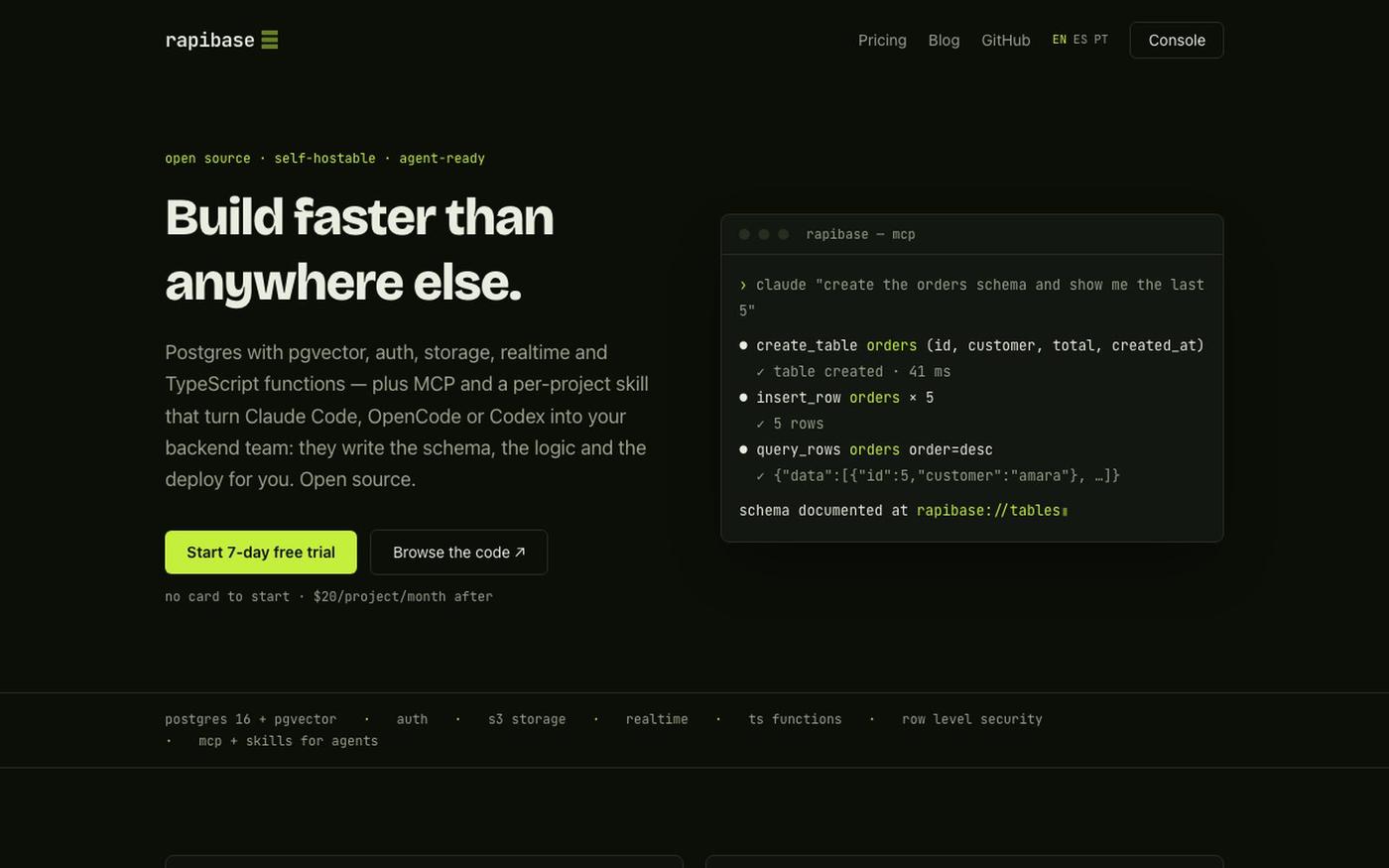Image resolution: width=1389 pixels, height=868 pixels.
Task: Switch language to ES
Action: click(x=1080, y=40)
